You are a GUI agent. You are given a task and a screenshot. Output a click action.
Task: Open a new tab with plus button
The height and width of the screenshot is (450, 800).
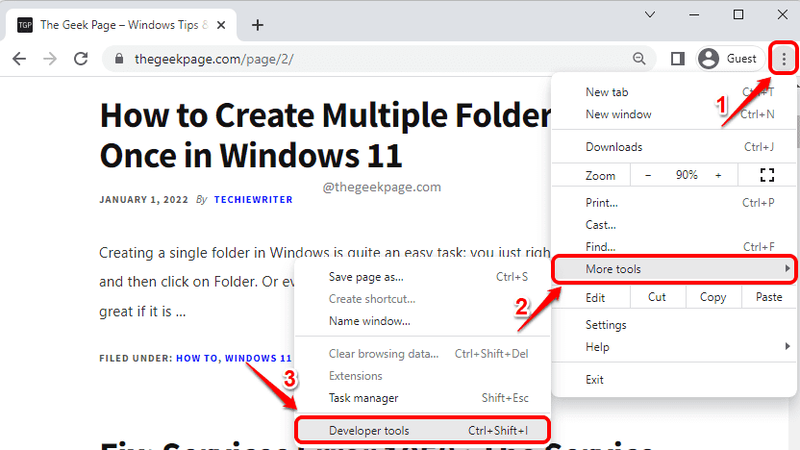click(258, 25)
